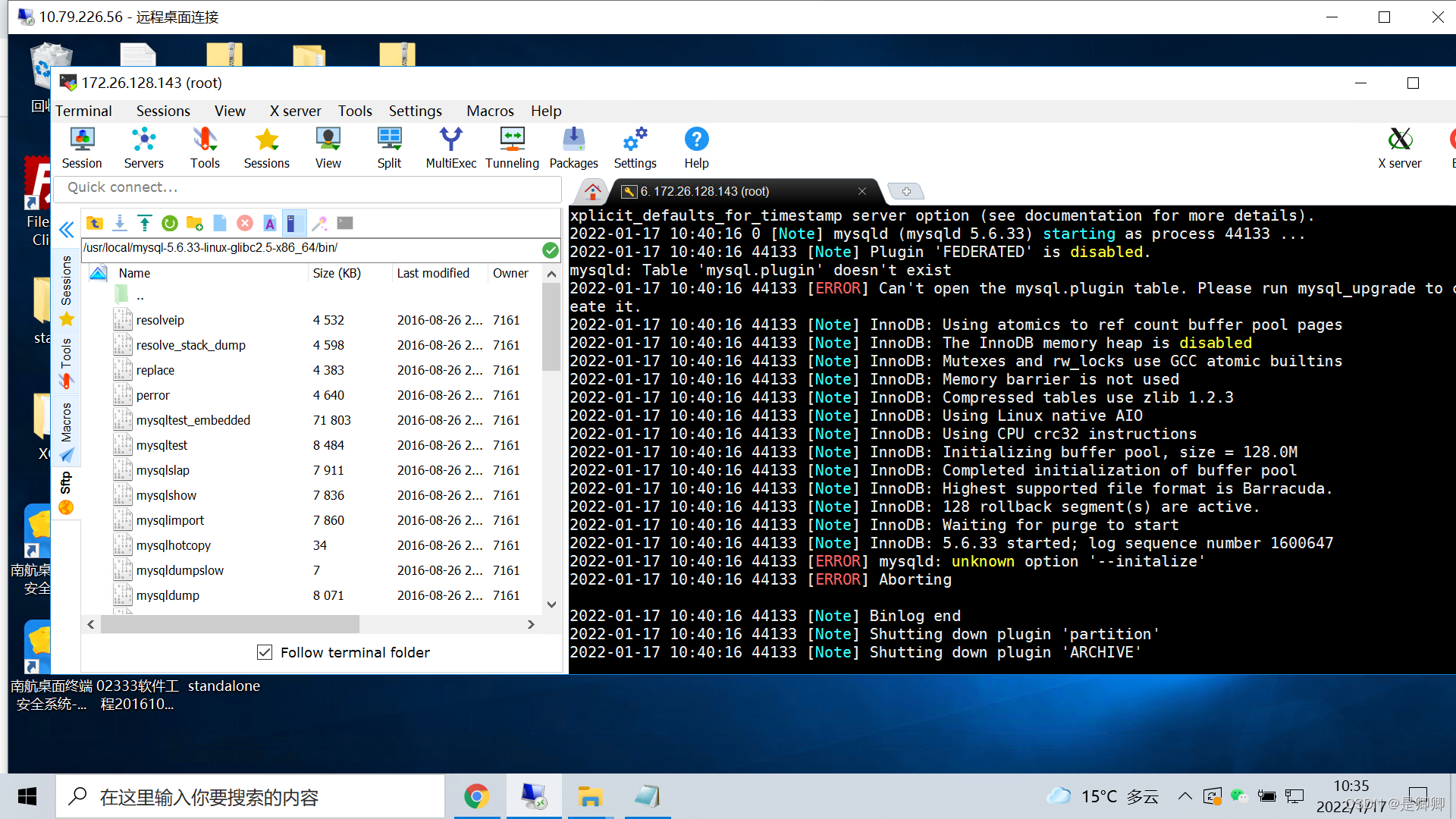The image size is (1456, 819).
Task: Open the Sessions menu
Action: tap(163, 111)
